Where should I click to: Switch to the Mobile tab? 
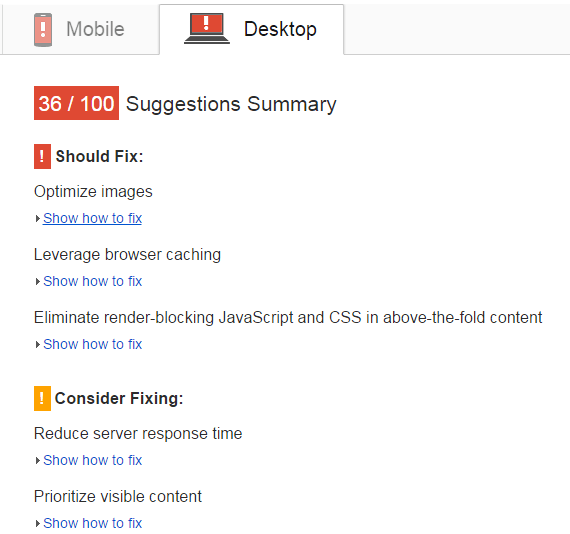80,29
